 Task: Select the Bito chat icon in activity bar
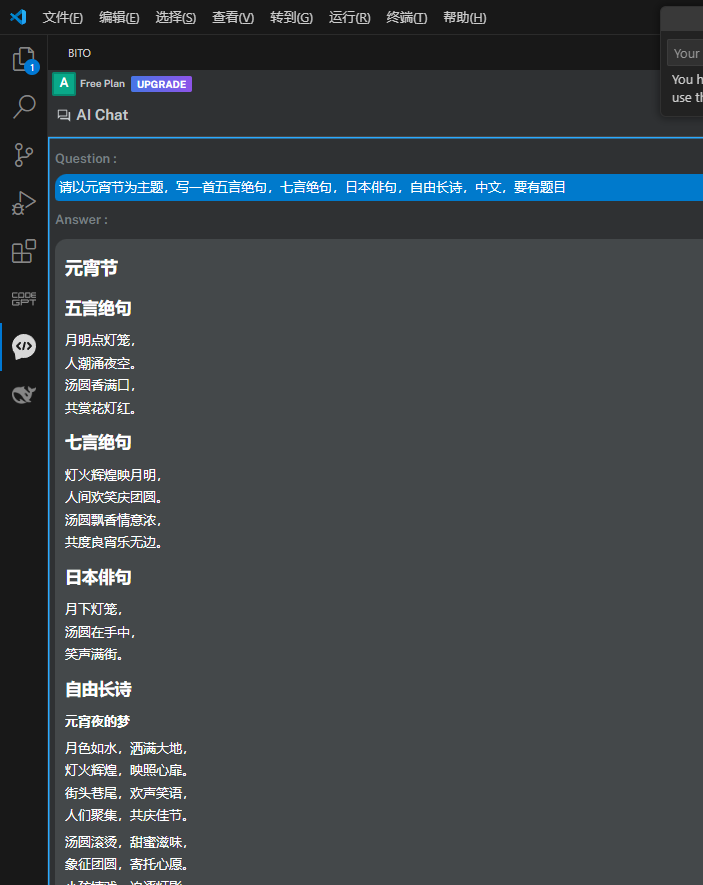(x=24, y=347)
